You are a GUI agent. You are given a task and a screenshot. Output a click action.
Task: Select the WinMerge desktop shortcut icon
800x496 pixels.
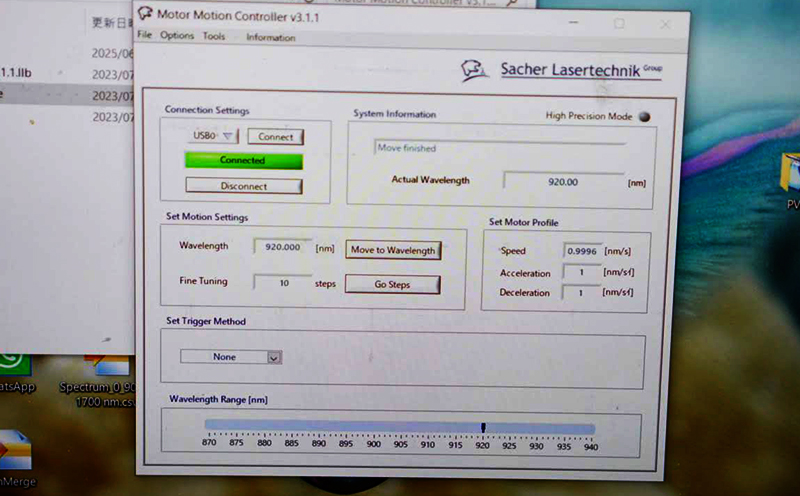(x=14, y=451)
